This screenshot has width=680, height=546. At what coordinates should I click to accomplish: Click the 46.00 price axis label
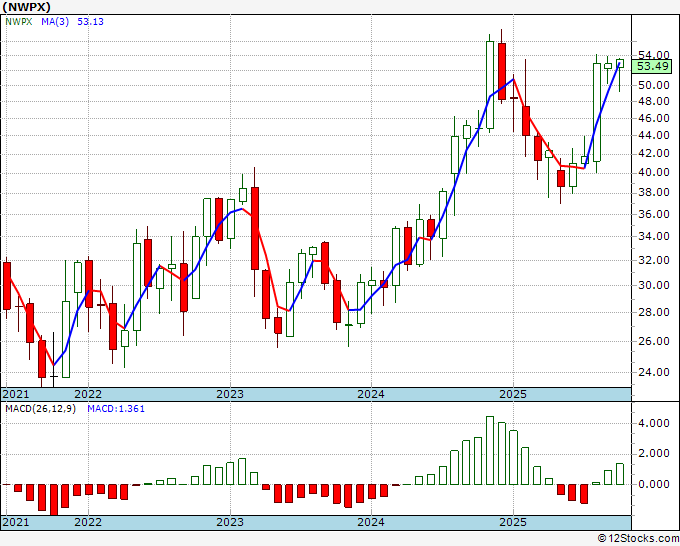654,118
